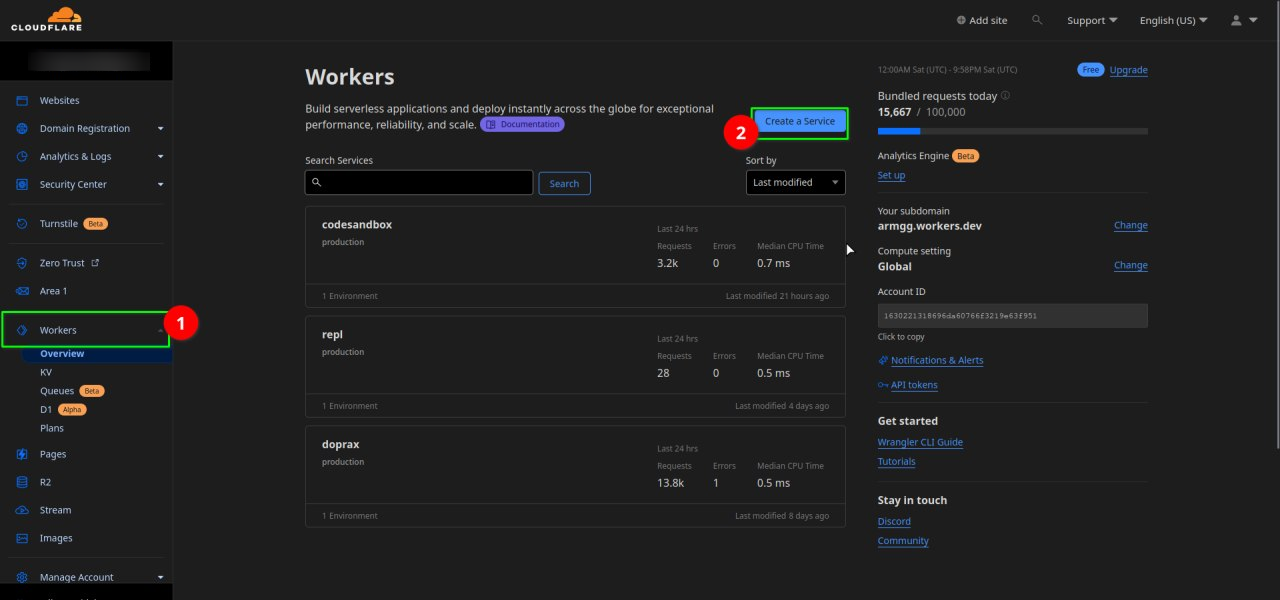The image size is (1280, 600).
Task: Click the bundled requests usage bar
Action: coord(1012,131)
